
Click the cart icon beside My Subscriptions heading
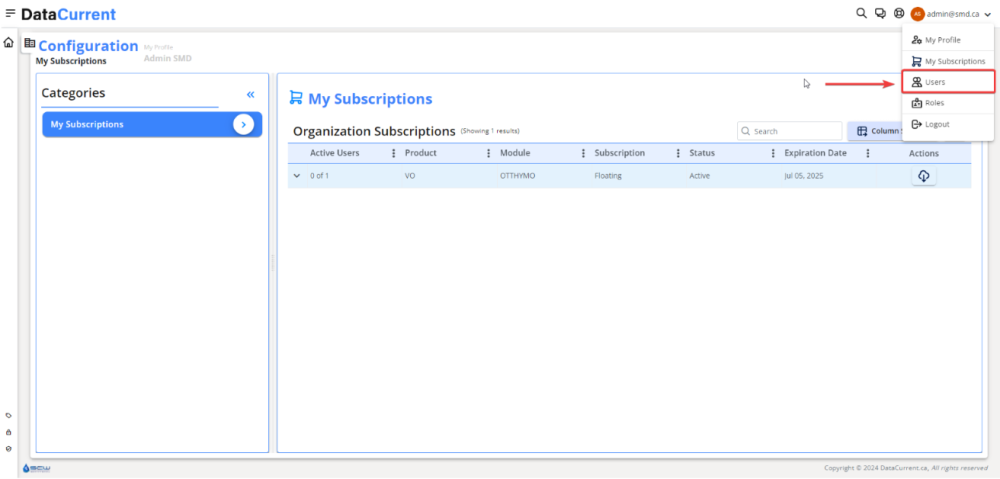coord(295,98)
